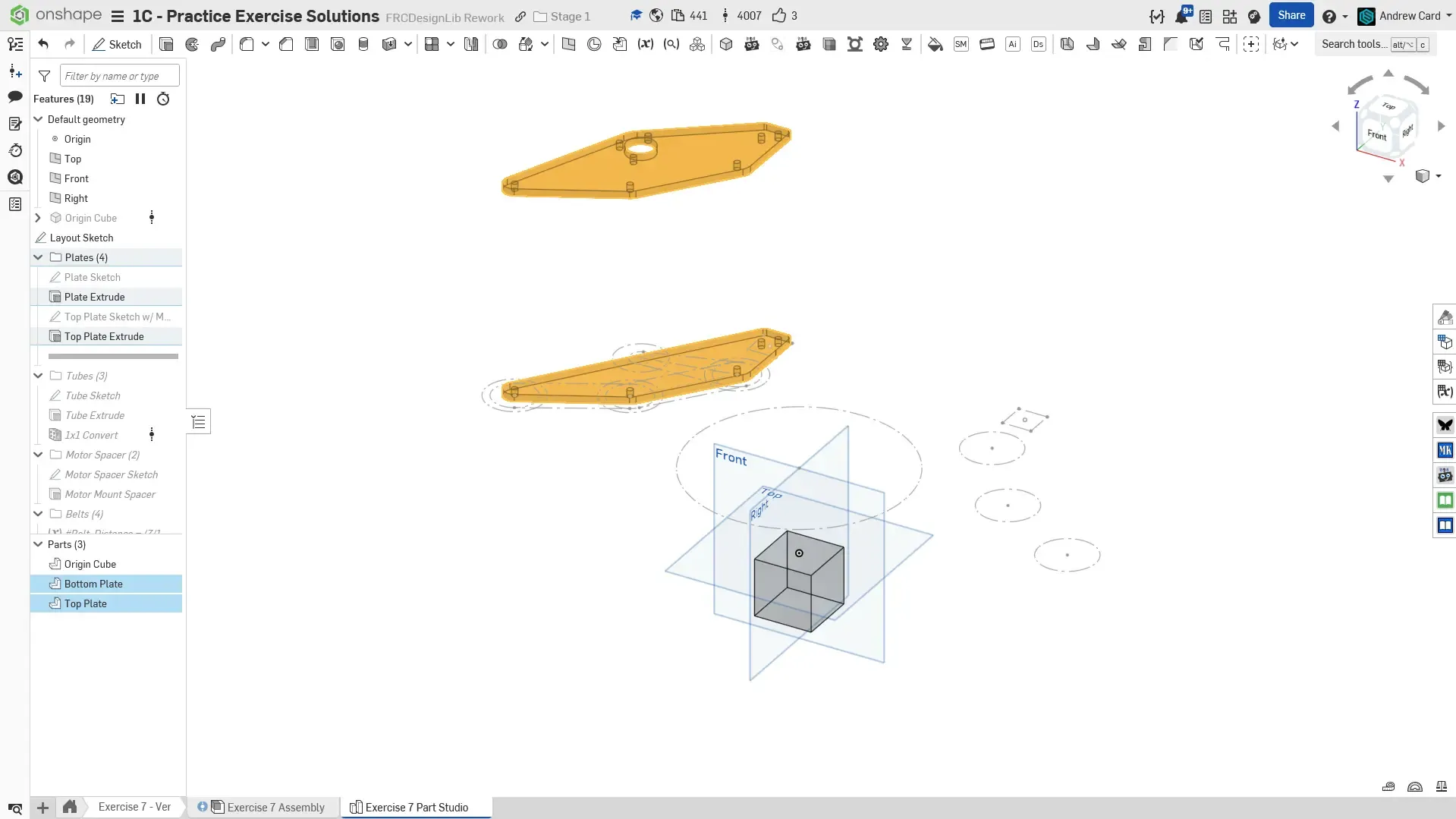Viewport: 1456px width, 819px height.
Task: Click the Variable (x) tool icon
Action: [645, 45]
